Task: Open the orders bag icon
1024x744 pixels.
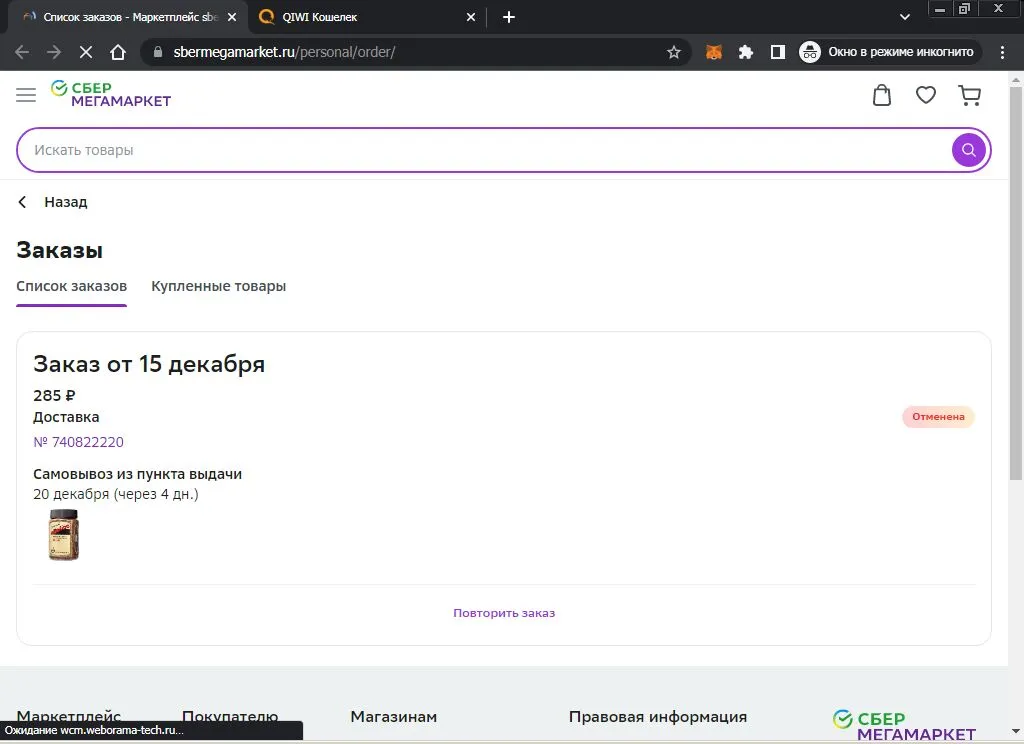Action: point(882,95)
